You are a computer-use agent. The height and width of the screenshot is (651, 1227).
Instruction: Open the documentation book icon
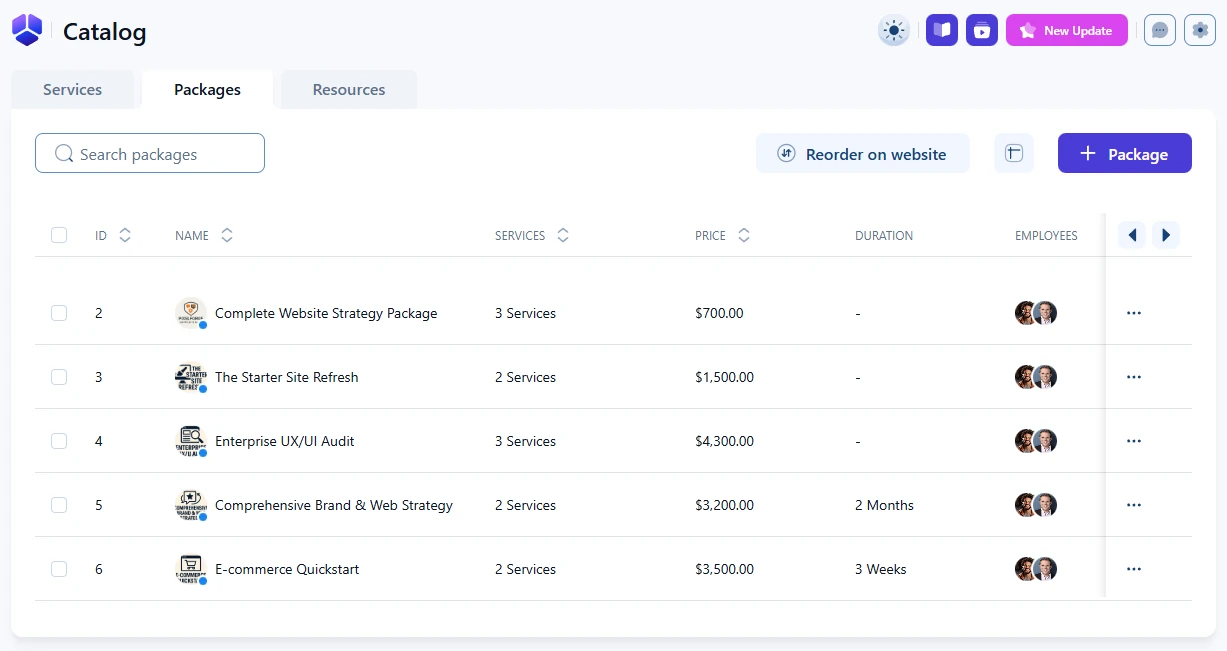tap(941, 31)
